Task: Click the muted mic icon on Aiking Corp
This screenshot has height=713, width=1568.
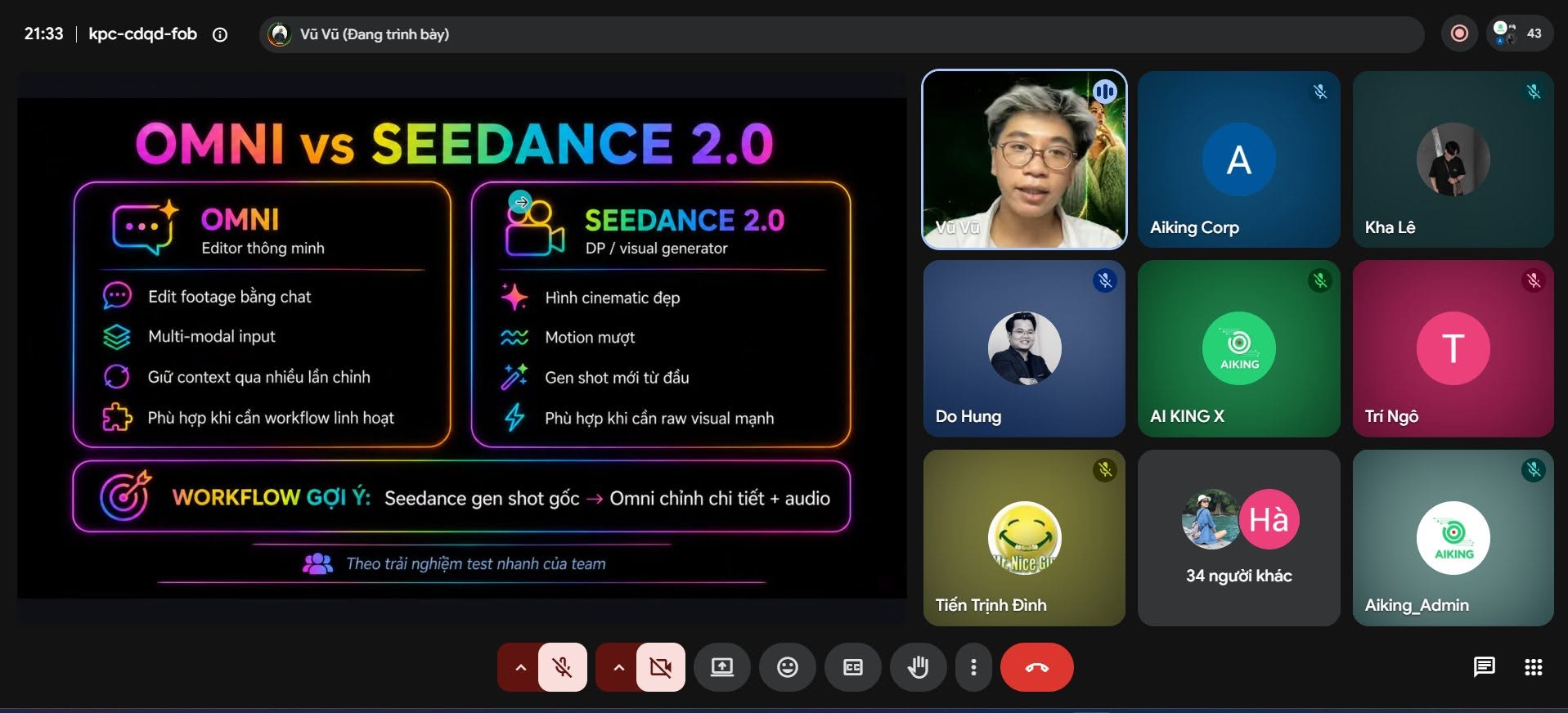Action: coord(1319,92)
